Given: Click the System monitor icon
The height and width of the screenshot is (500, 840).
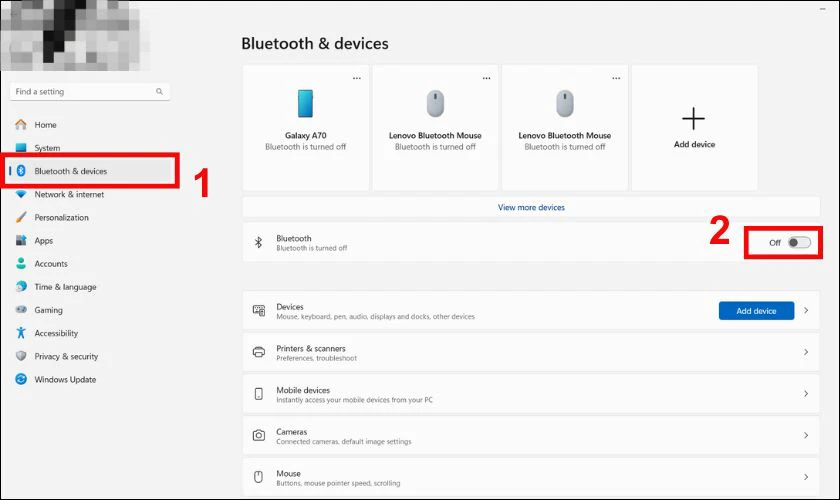Looking at the screenshot, I should pyautogui.click(x=21, y=147).
